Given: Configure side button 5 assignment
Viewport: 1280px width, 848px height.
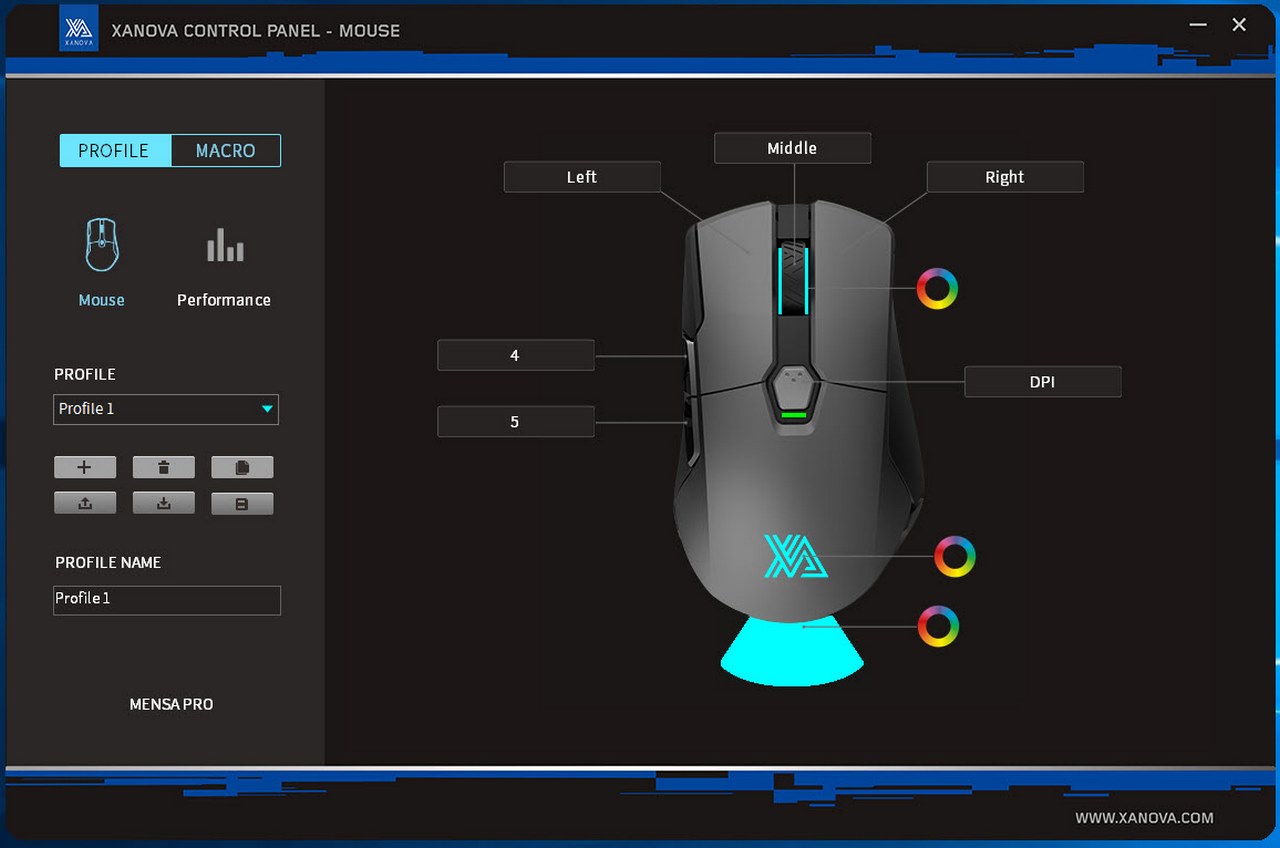Looking at the screenshot, I should (516, 422).
